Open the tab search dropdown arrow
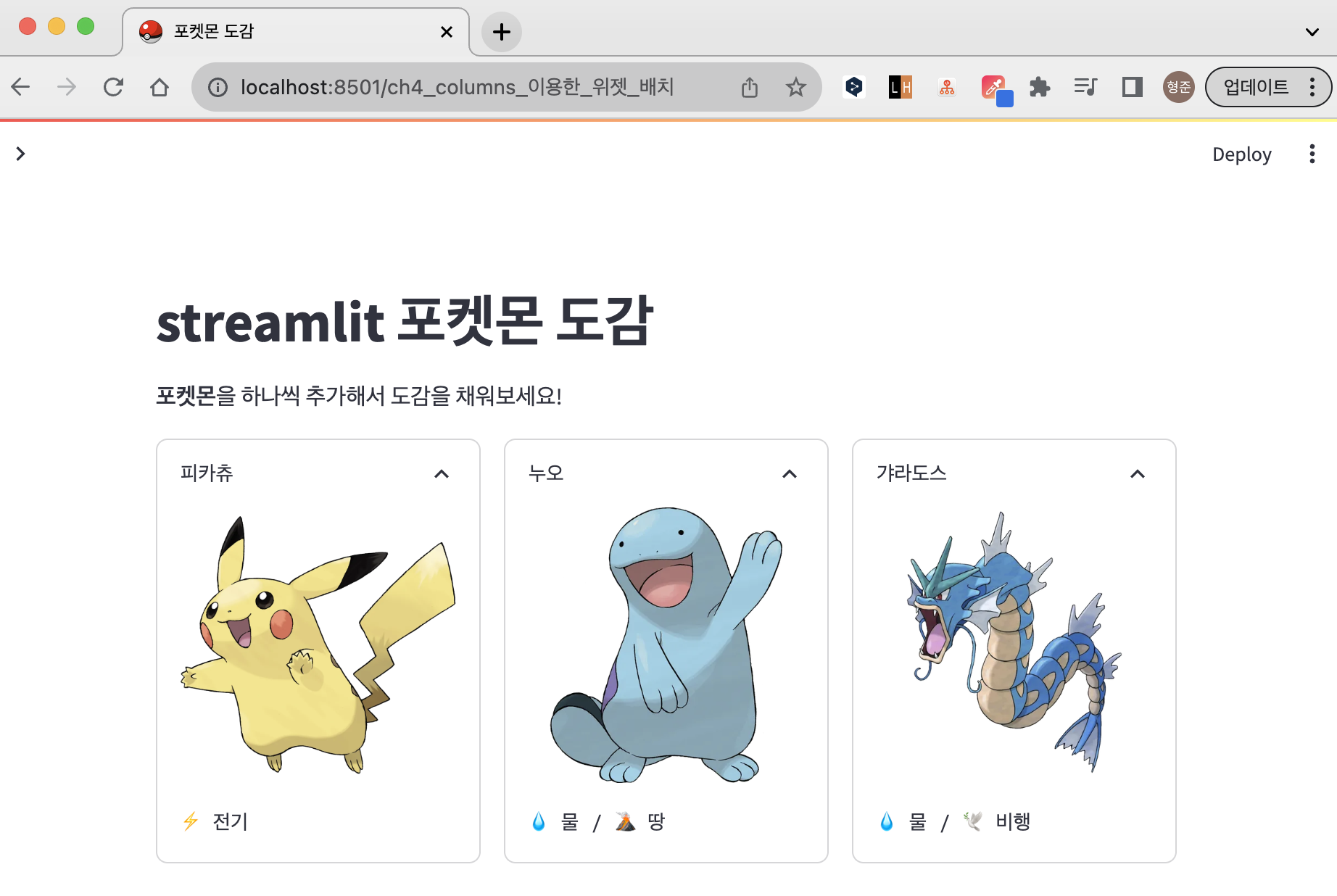 (x=1312, y=32)
